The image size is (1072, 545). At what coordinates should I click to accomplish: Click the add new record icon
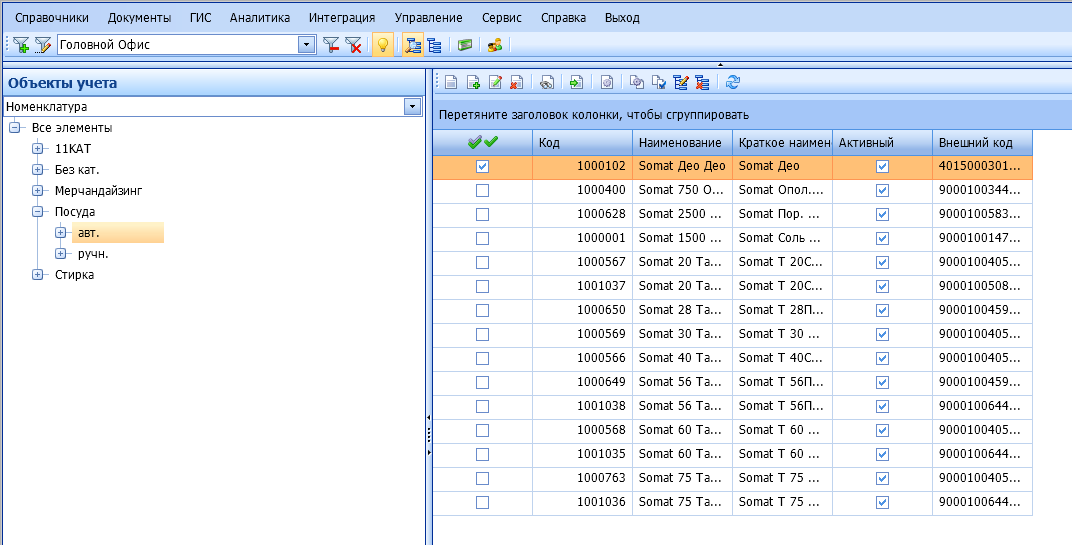(473, 83)
